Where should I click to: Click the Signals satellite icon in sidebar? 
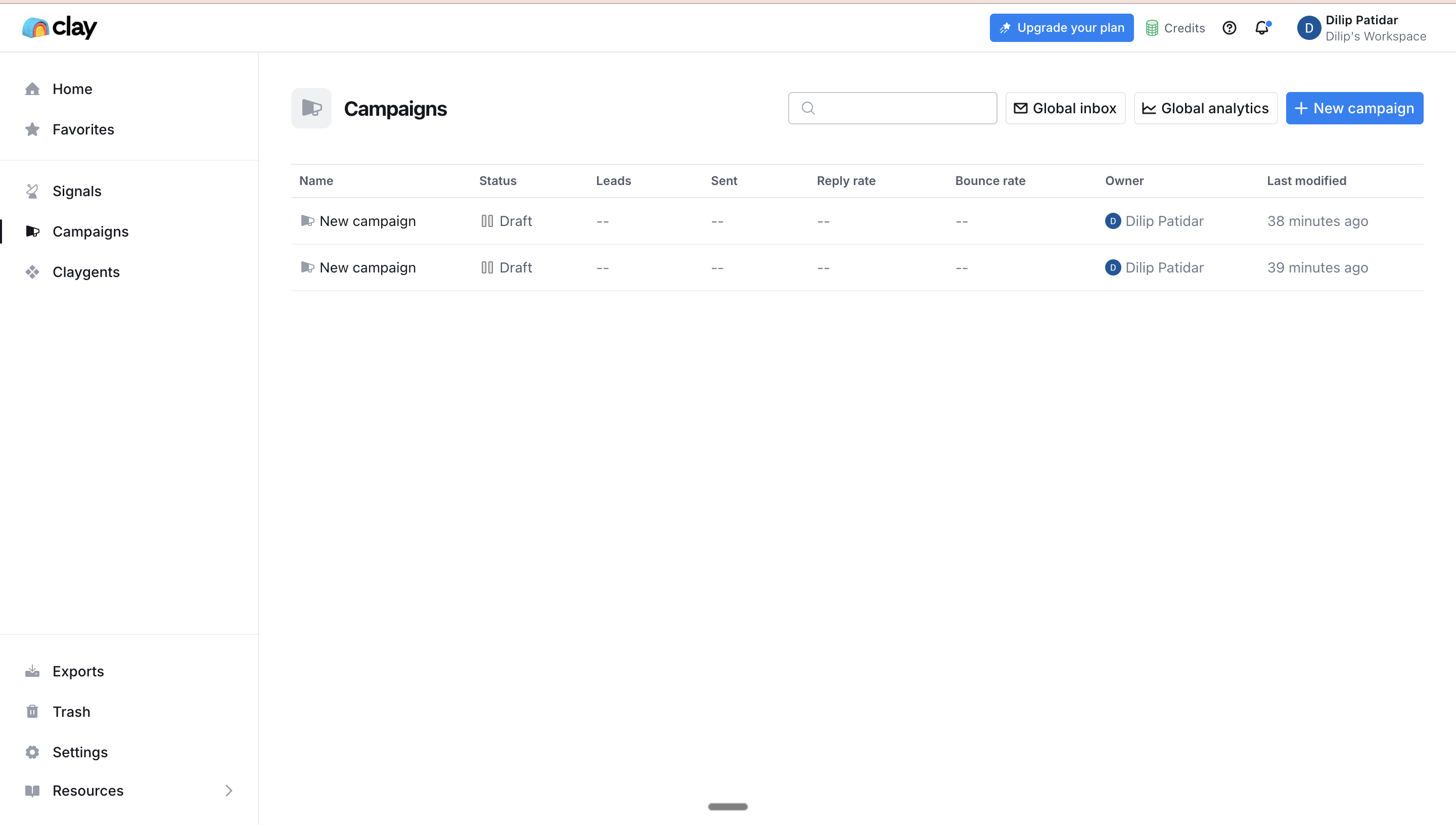click(x=32, y=192)
